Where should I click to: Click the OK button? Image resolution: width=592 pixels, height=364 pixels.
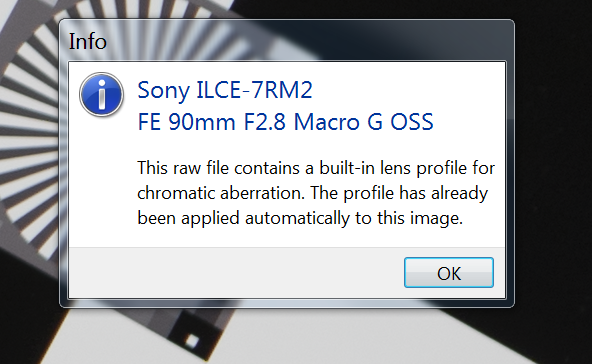pos(449,273)
